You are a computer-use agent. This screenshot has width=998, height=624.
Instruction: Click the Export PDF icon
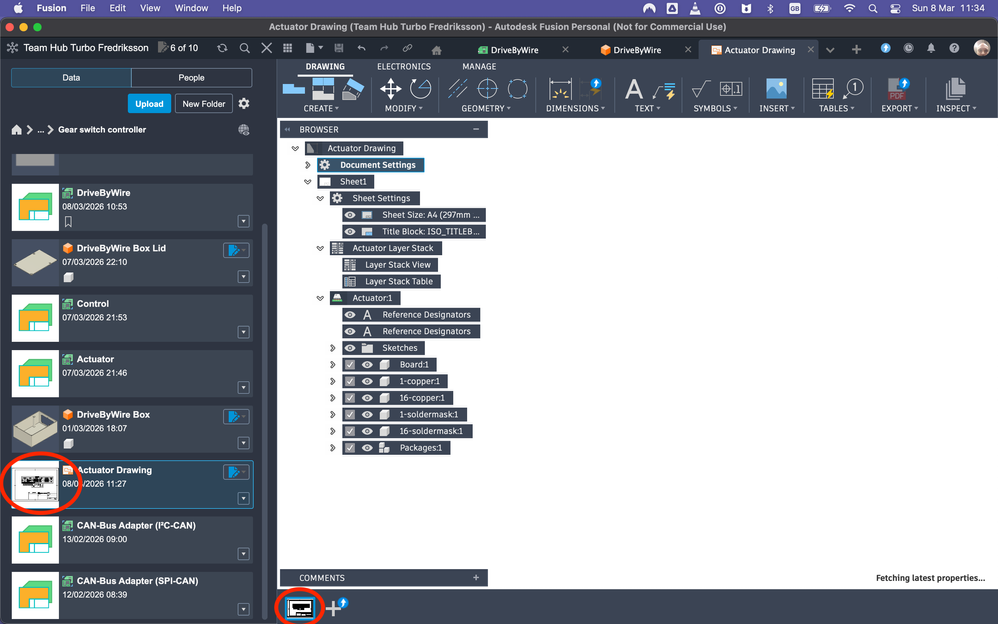coord(898,89)
